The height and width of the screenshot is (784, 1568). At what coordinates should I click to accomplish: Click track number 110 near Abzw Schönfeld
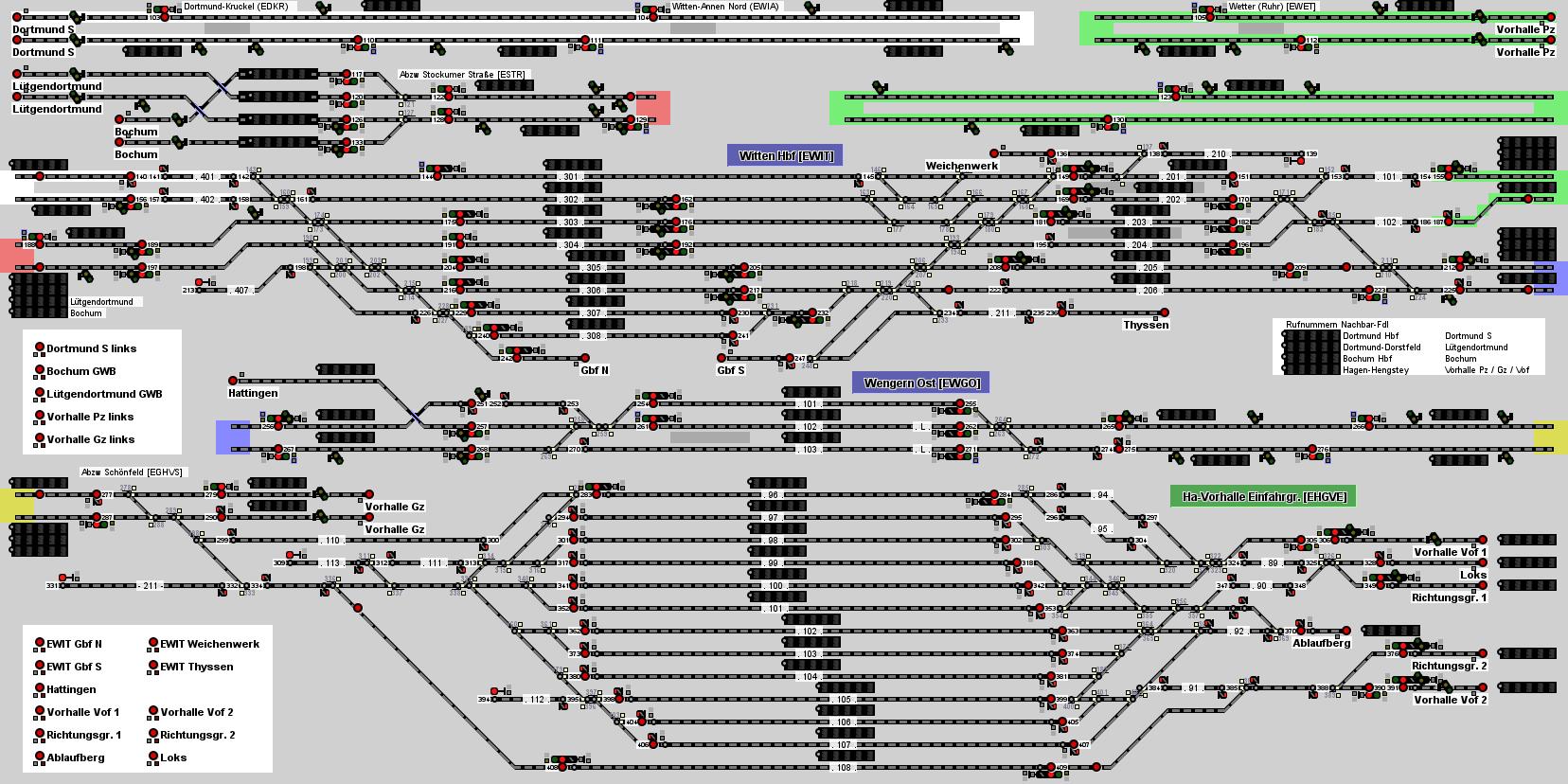[331, 541]
